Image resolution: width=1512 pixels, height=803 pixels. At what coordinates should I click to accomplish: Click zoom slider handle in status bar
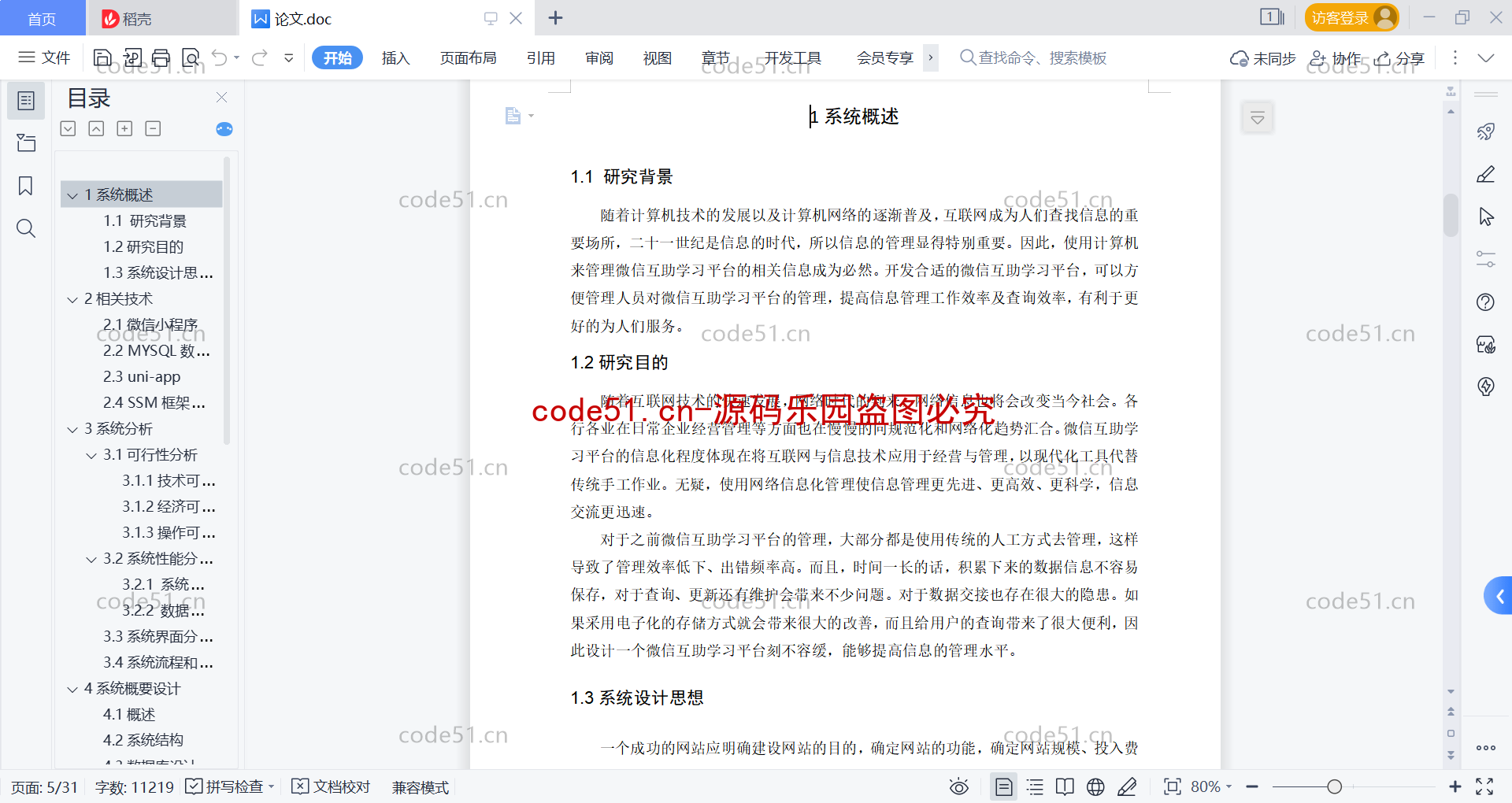1334,786
